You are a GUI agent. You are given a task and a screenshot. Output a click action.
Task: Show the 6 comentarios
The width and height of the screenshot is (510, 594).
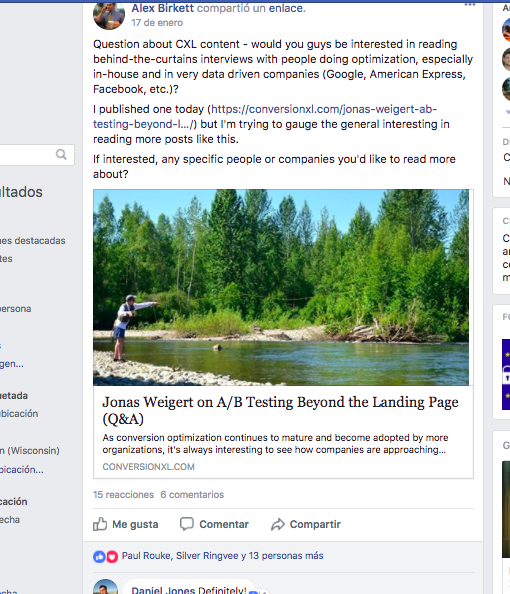(192, 495)
